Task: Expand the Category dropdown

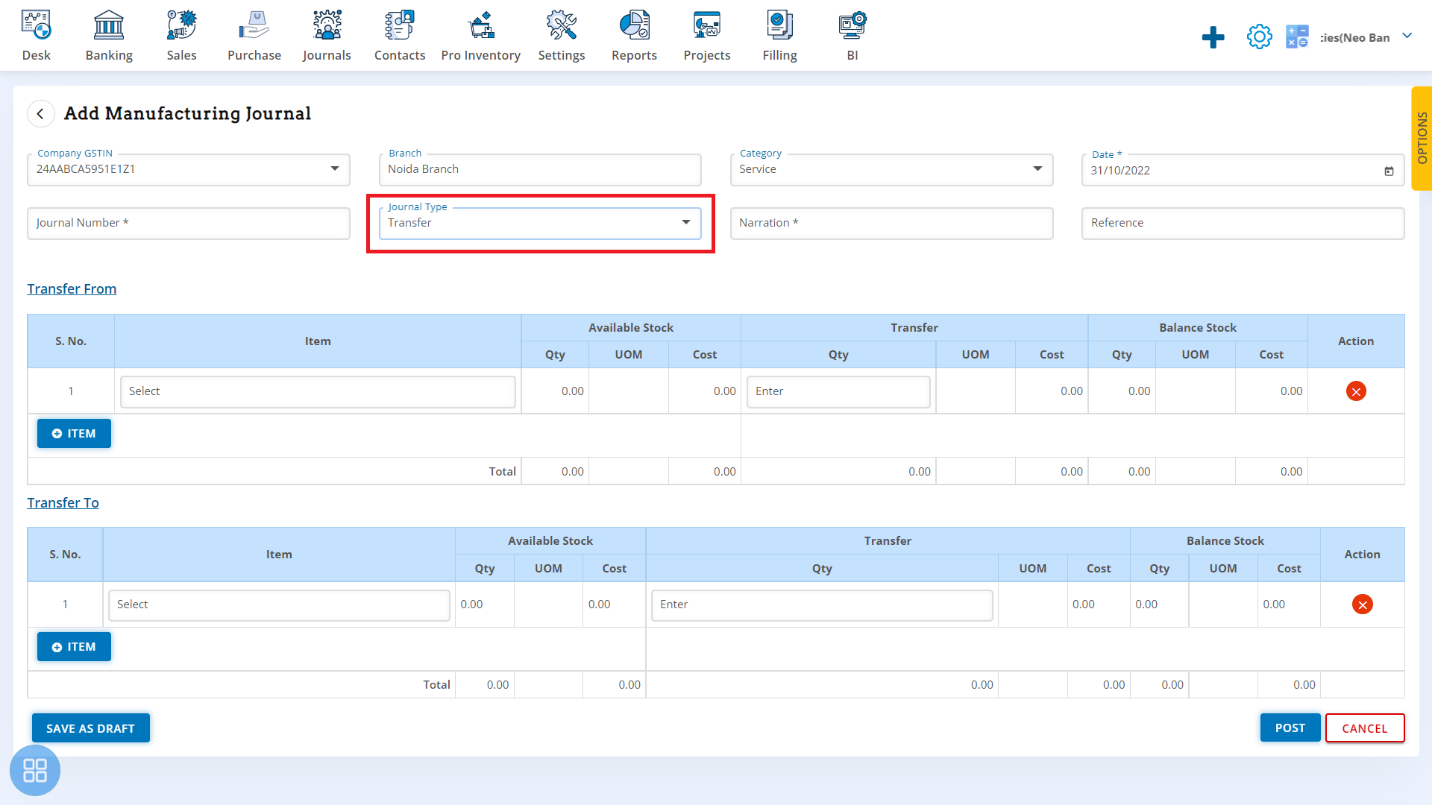Action: [x=1037, y=169]
